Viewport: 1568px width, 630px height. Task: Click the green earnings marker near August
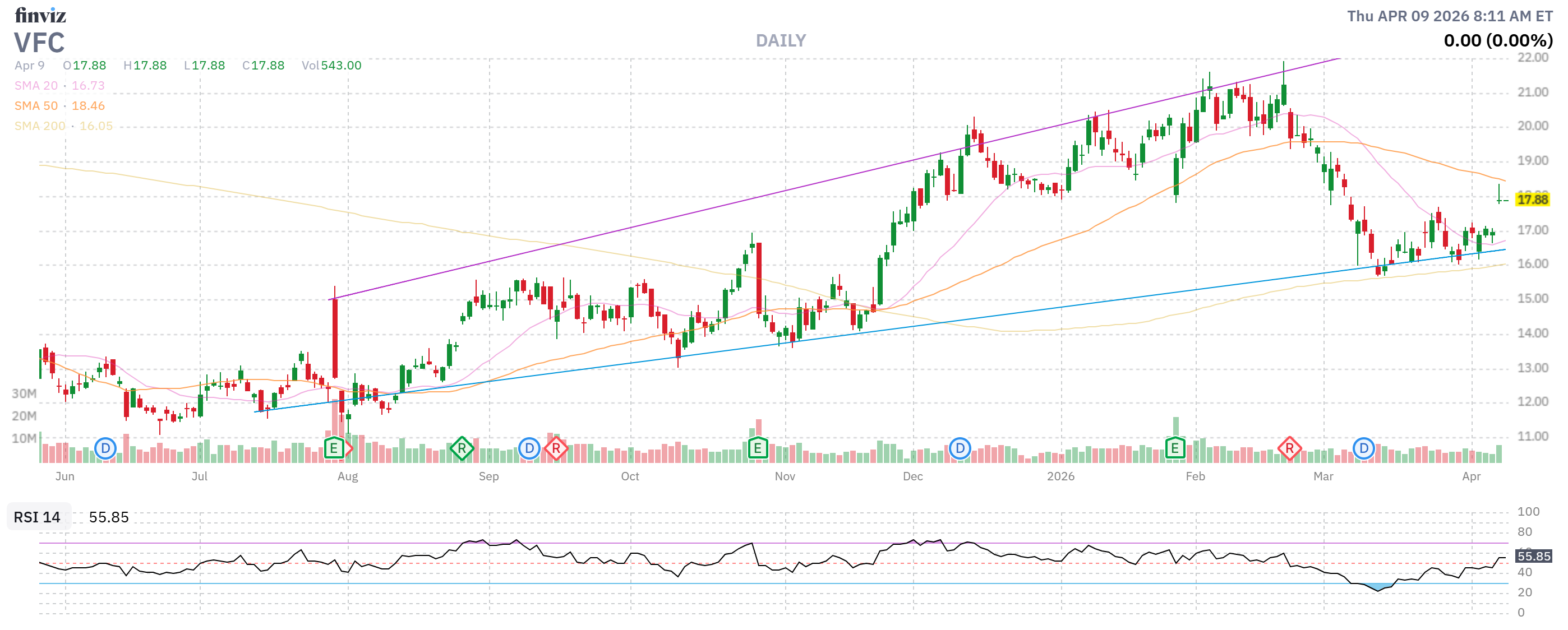pos(334,450)
